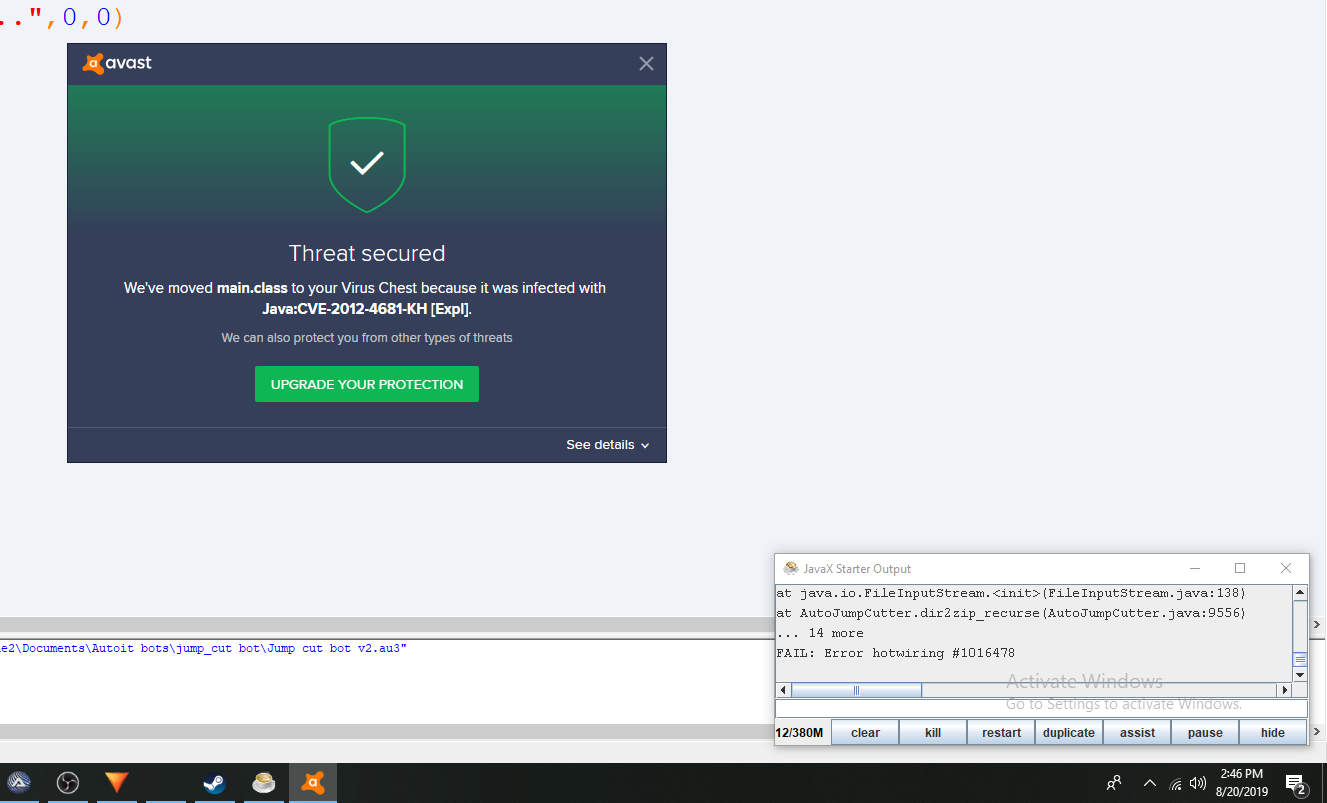Viewport: 1327px width, 803px height.
Task: Click the duplicate button in JavaX
Action: pos(1069,733)
